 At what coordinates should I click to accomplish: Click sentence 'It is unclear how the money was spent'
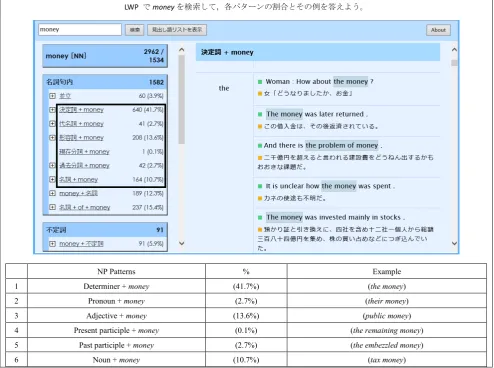(330, 186)
